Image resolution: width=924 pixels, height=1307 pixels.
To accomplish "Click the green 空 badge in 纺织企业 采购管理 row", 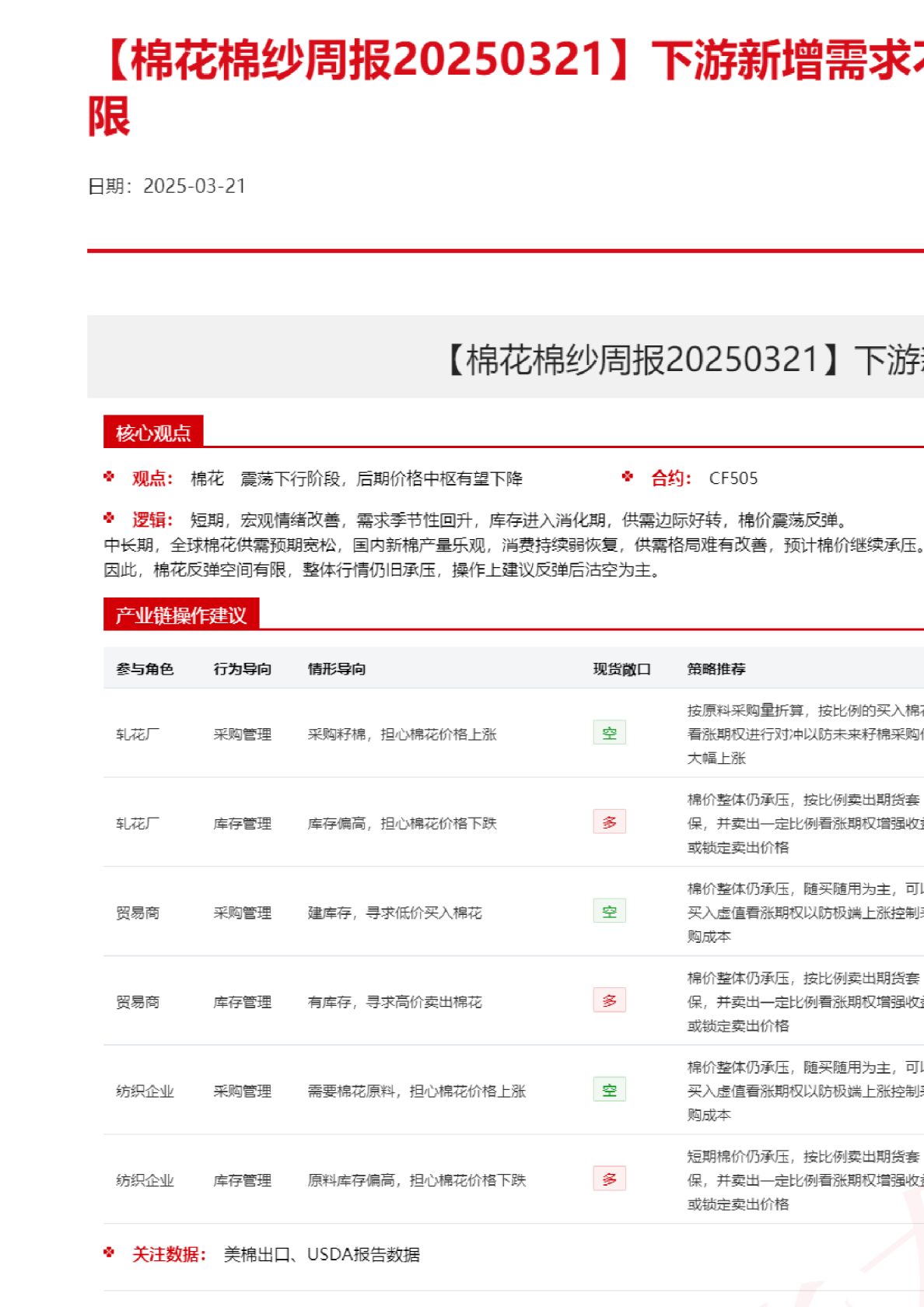I will [x=609, y=1090].
